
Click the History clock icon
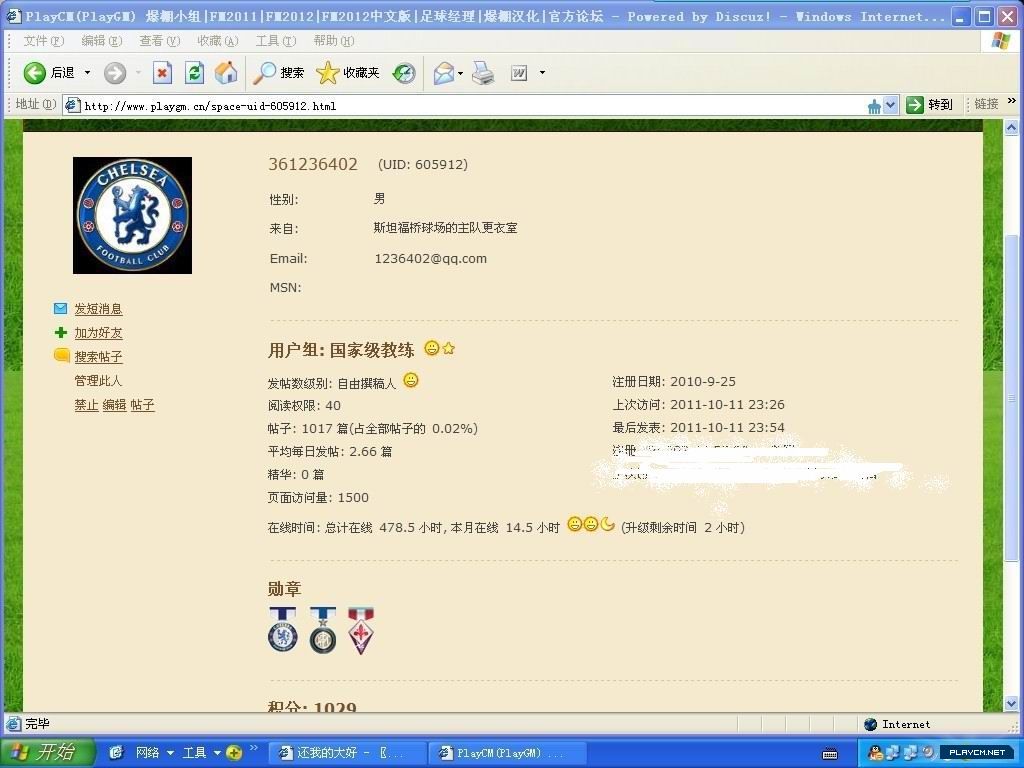[x=404, y=73]
